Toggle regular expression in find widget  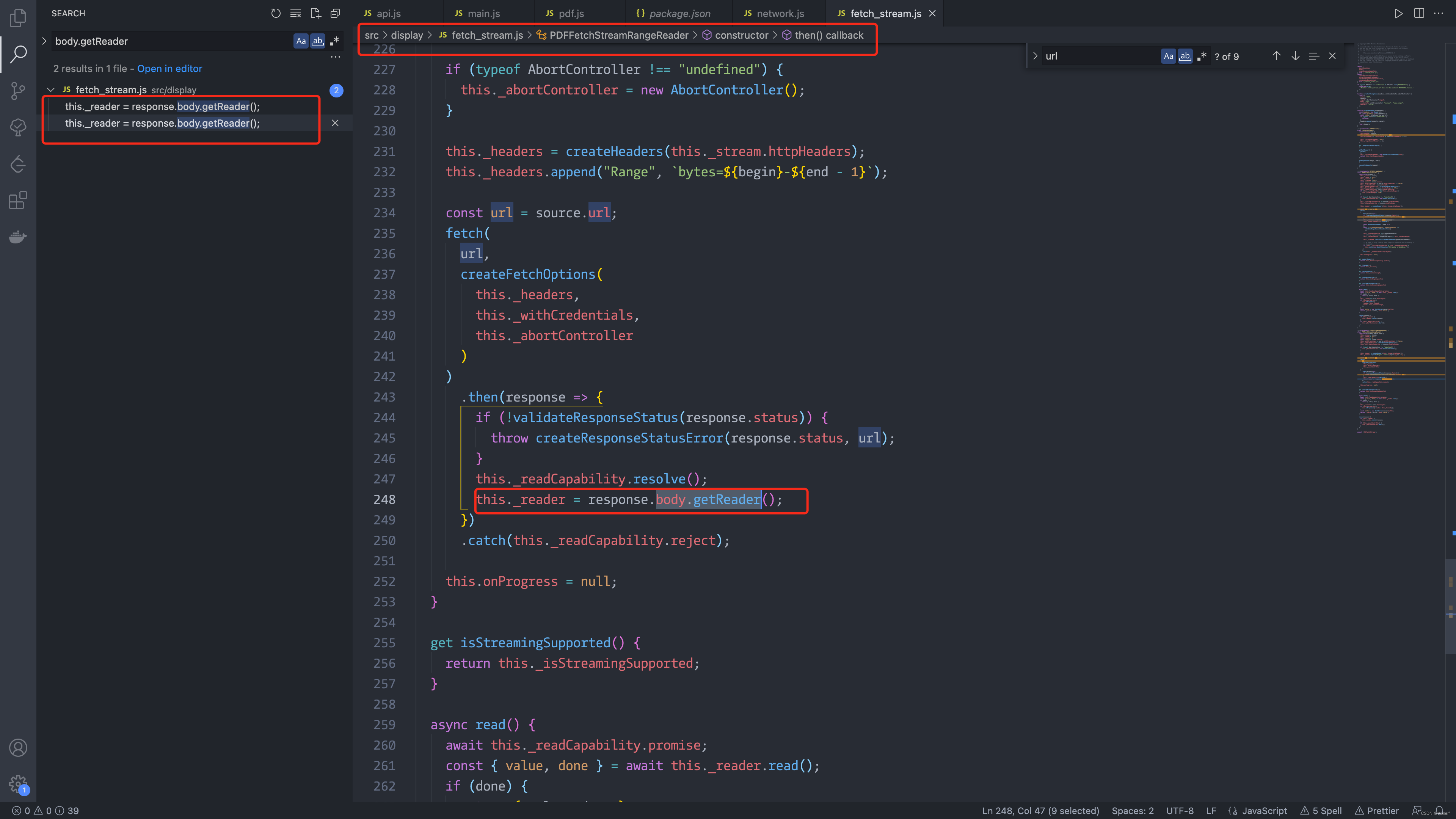coord(1202,56)
